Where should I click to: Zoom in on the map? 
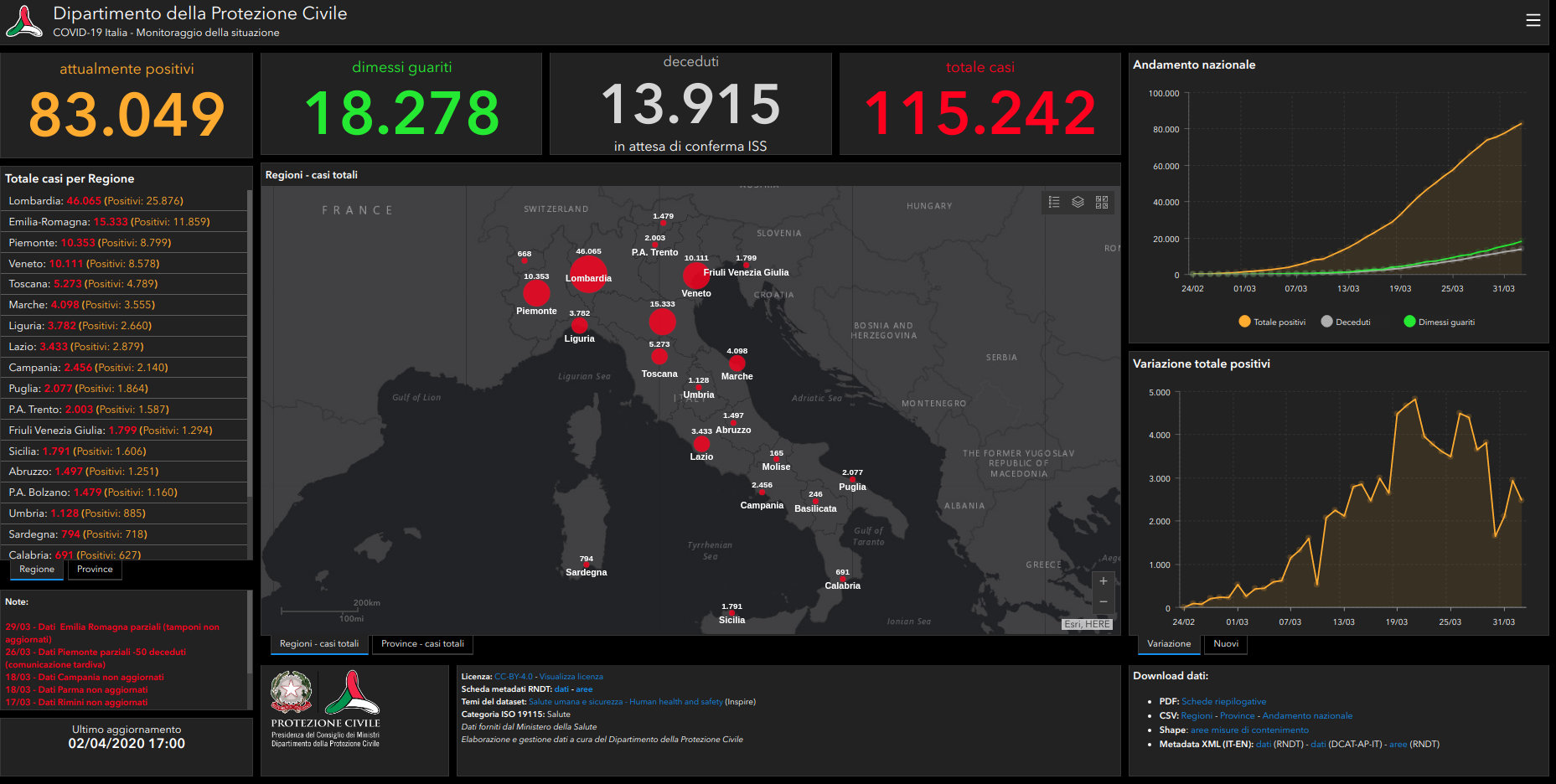pos(1104,581)
